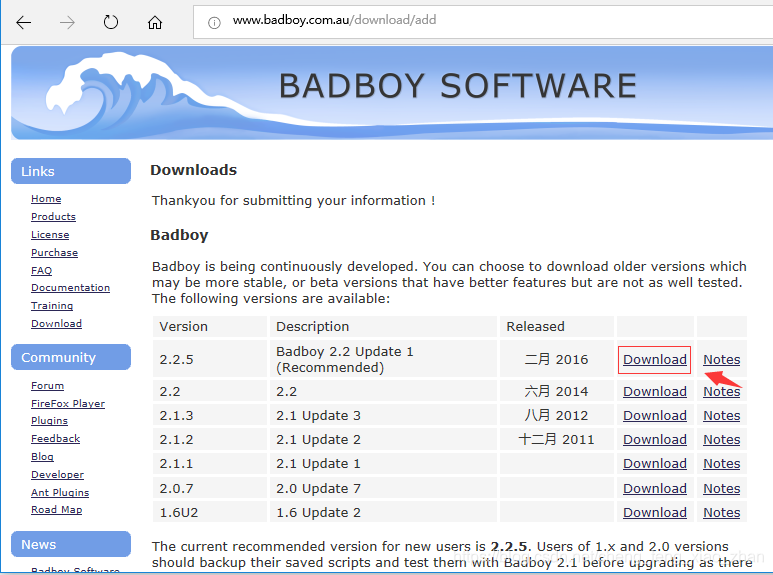The image size is (773, 575).
Task: Select 'Badboy 2.2 Update 1 (Recommended)' description
Action: tap(382, 359)
